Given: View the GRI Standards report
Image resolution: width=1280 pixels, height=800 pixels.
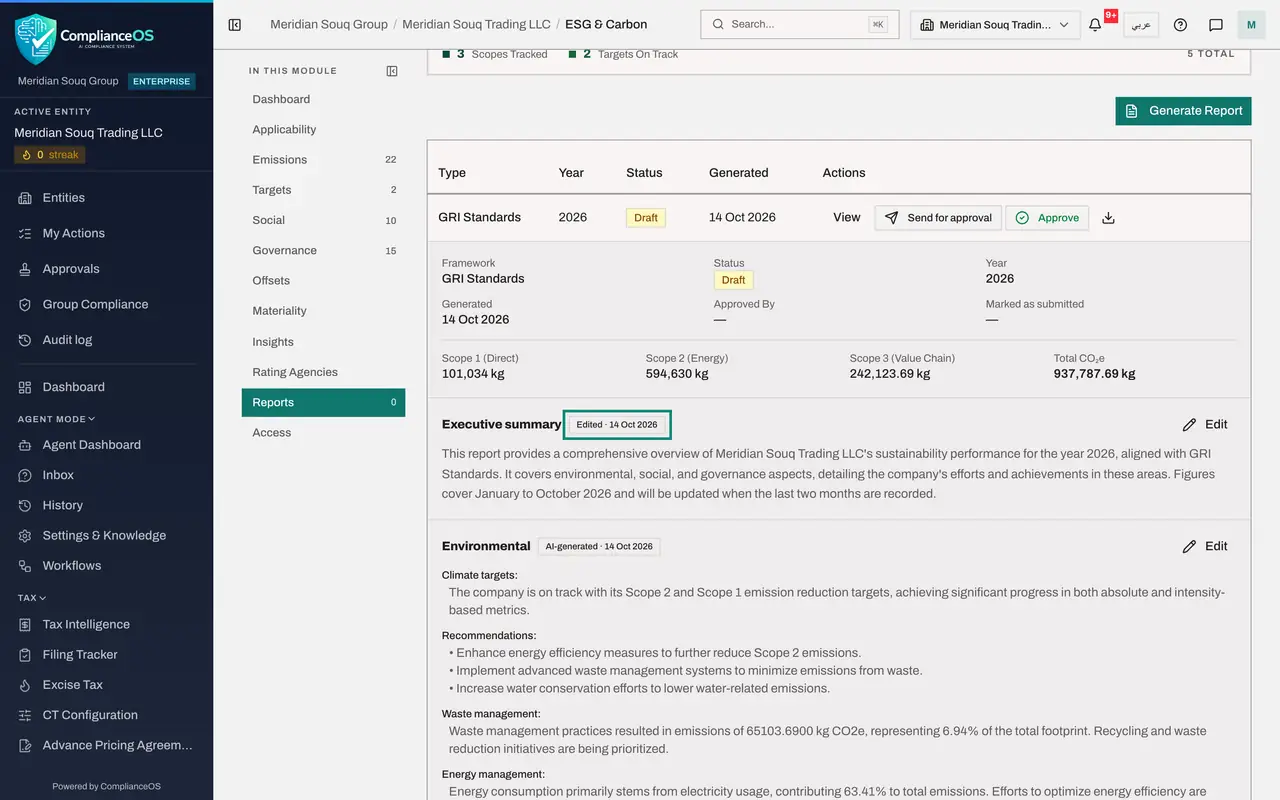Looking at the screenshot, I should [x=846, y=218].
